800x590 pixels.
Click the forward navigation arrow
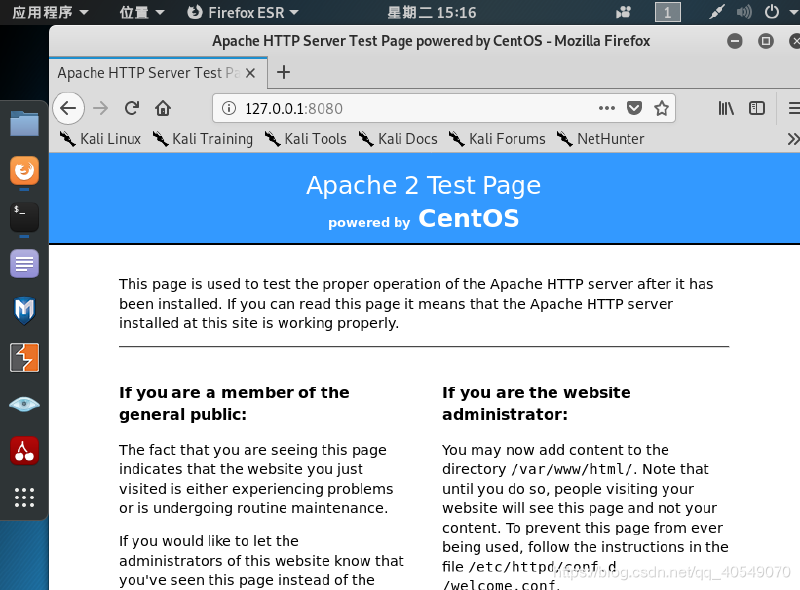tap(101, 108)
